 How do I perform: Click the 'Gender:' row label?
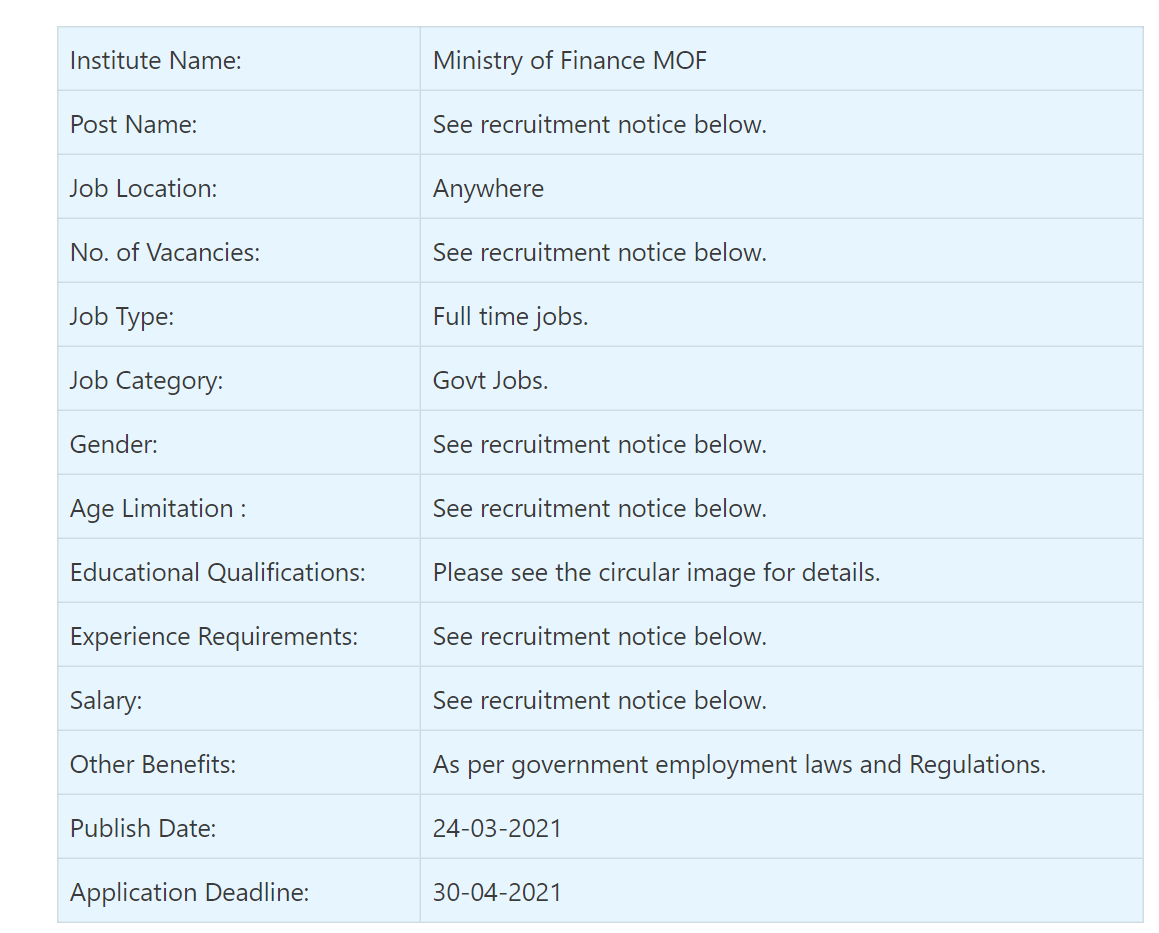tap(114, 445)
